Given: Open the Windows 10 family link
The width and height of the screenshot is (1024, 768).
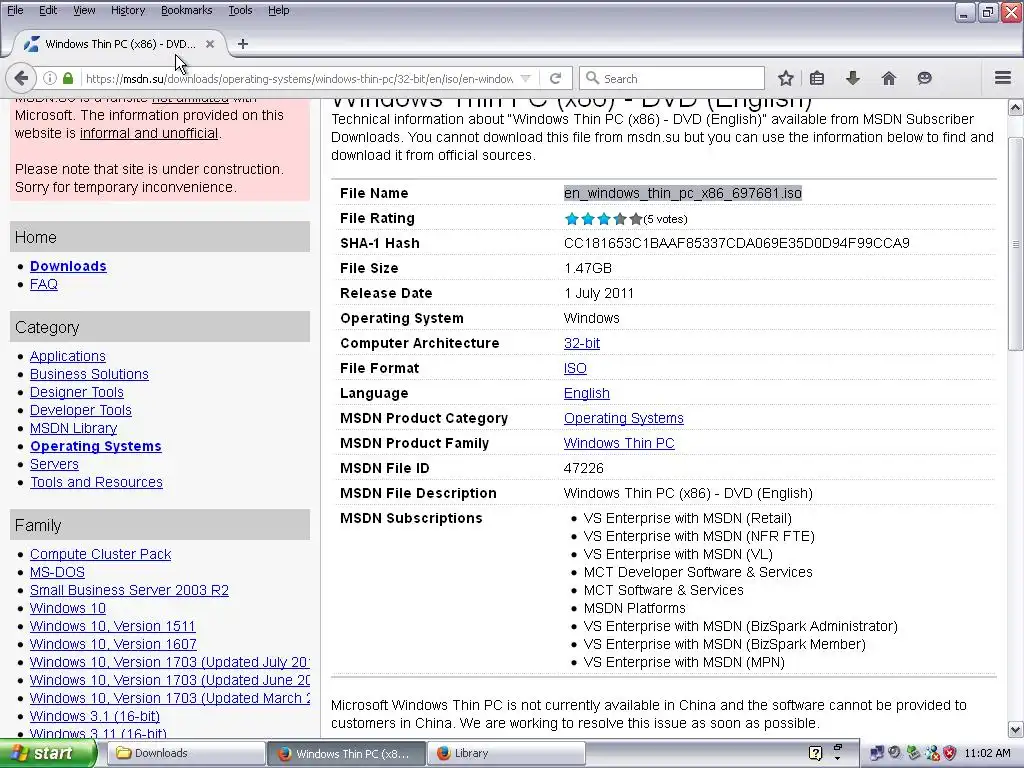Looking at the screenshot, I should pyautogui.click(x=68, y=608).
